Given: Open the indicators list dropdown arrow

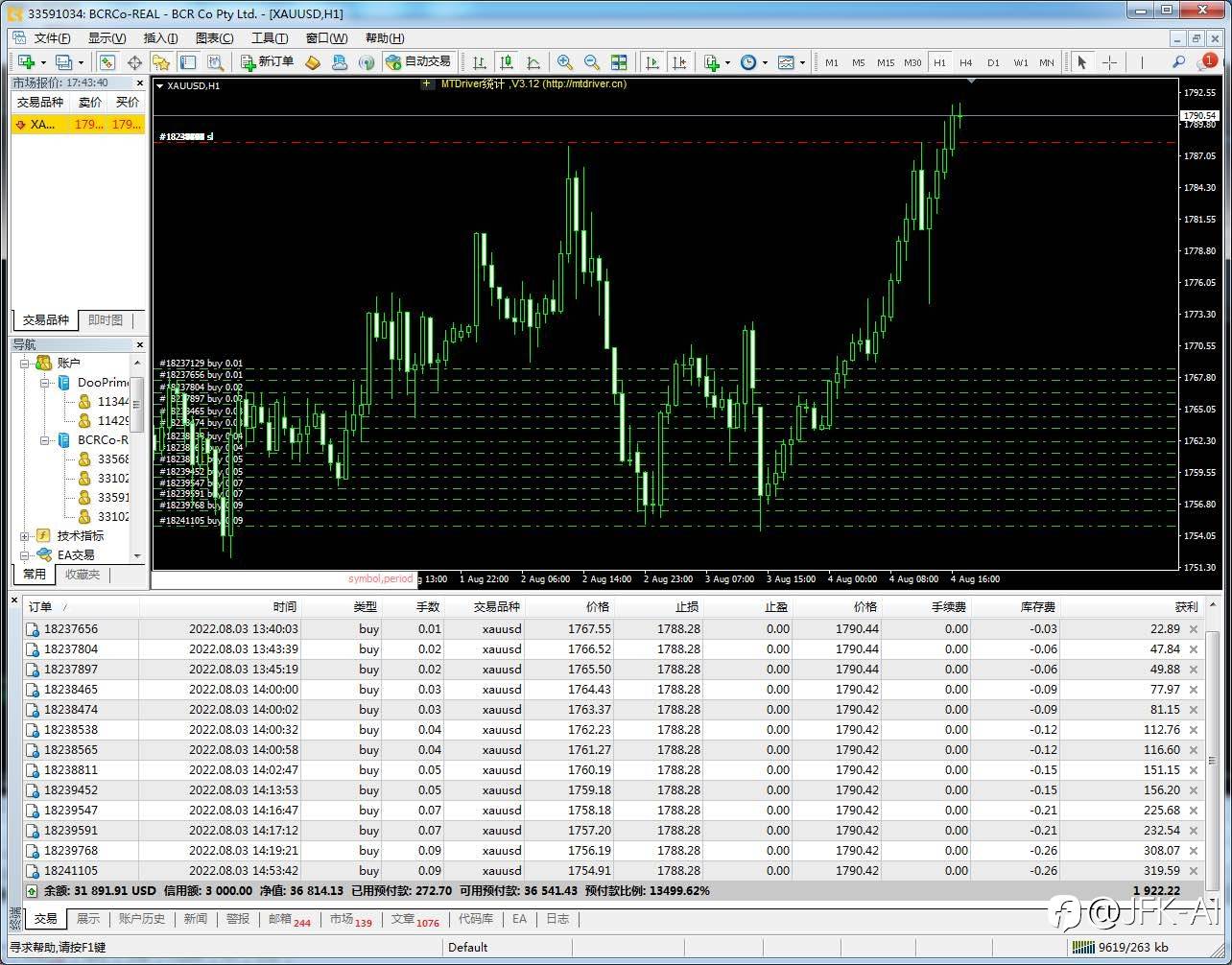Looking at the screenshot, I should (727, 62).
